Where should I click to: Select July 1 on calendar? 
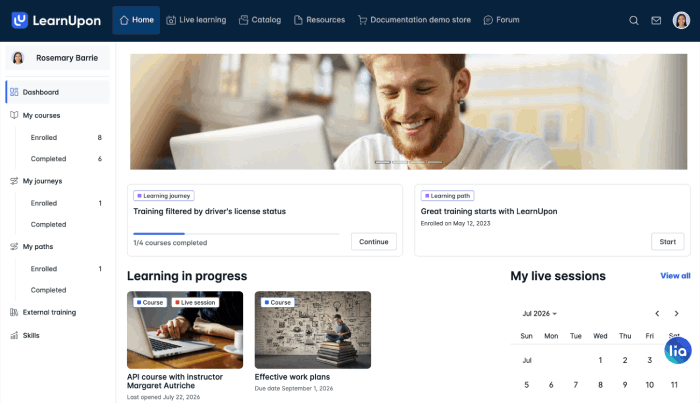(600, 360)
